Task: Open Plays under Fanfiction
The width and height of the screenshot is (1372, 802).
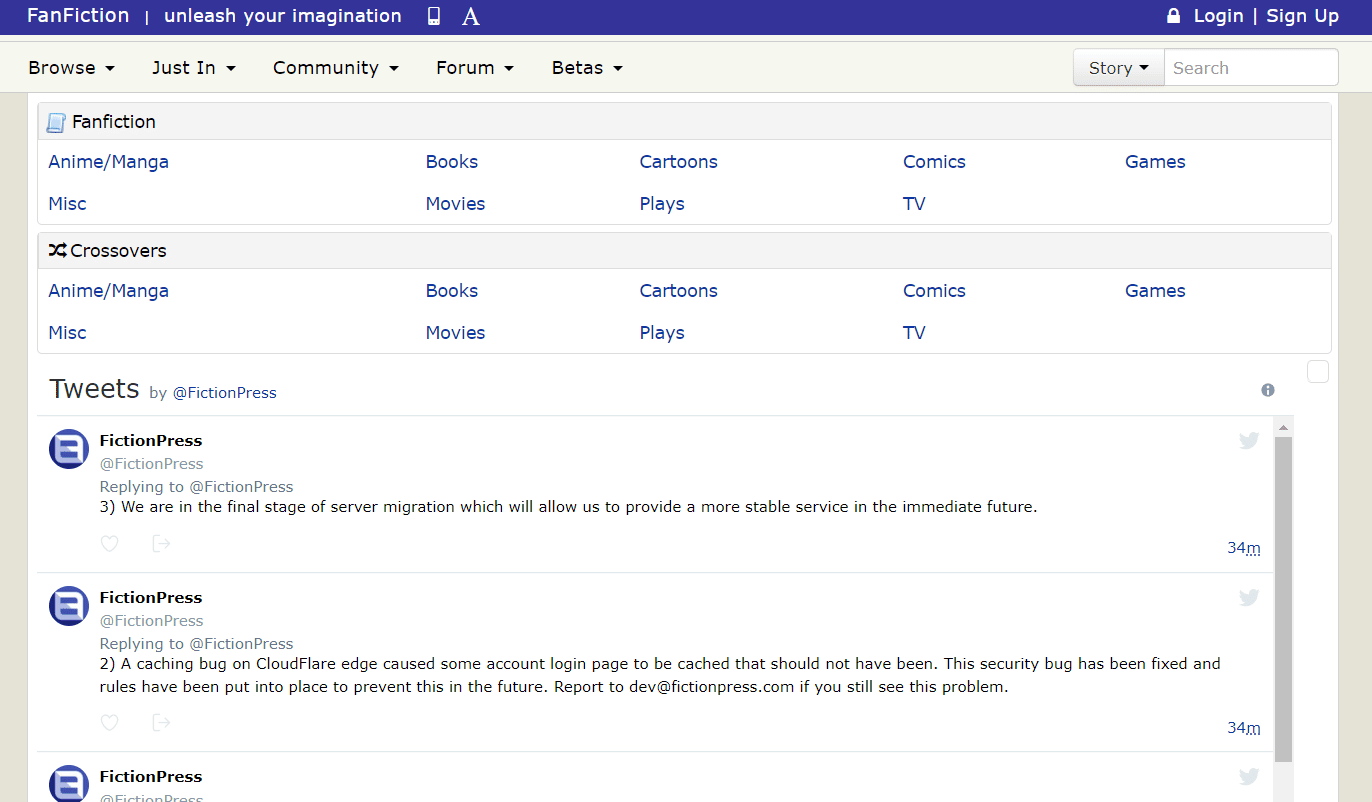Action: (662, 204)
